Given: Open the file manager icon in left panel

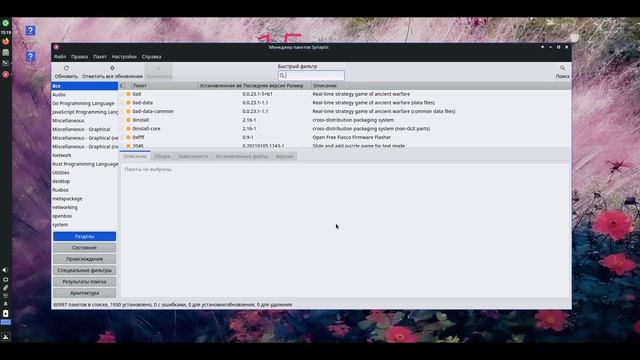Looking at the screenshot, I should click(6, 52).
